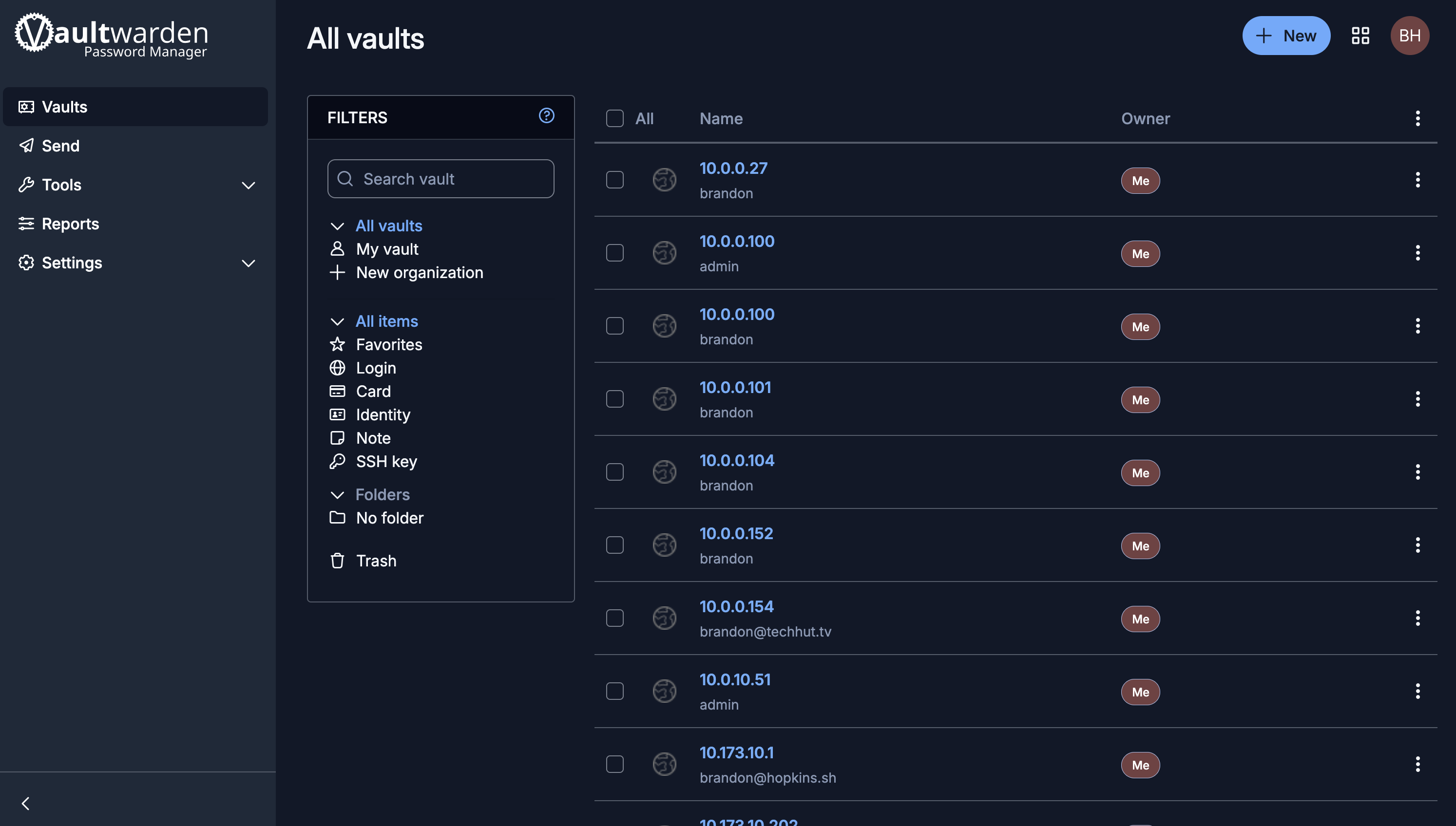Open the apps grid icon near New button
Viewport: 1456px width, 826px height.
[1360, 35]
